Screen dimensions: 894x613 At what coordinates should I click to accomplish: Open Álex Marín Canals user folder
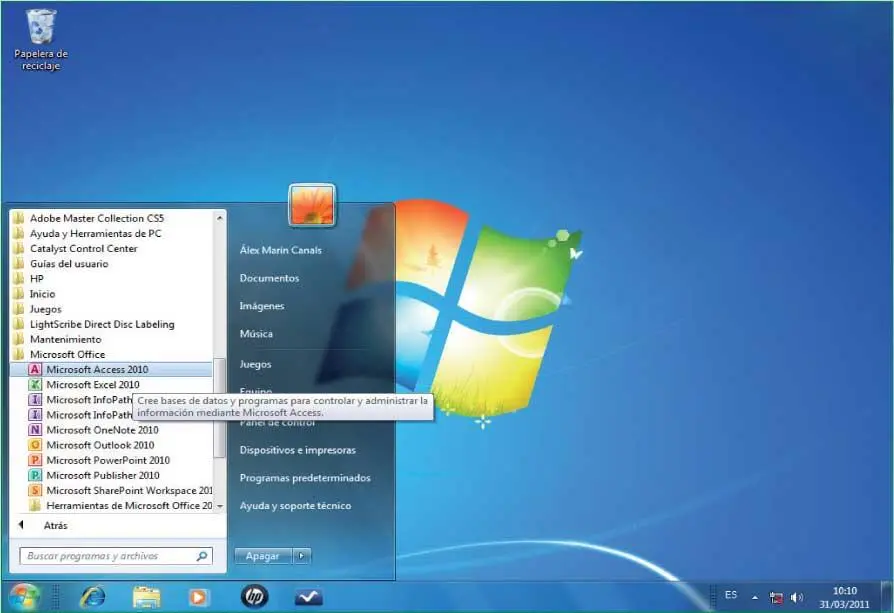(281, 250)
